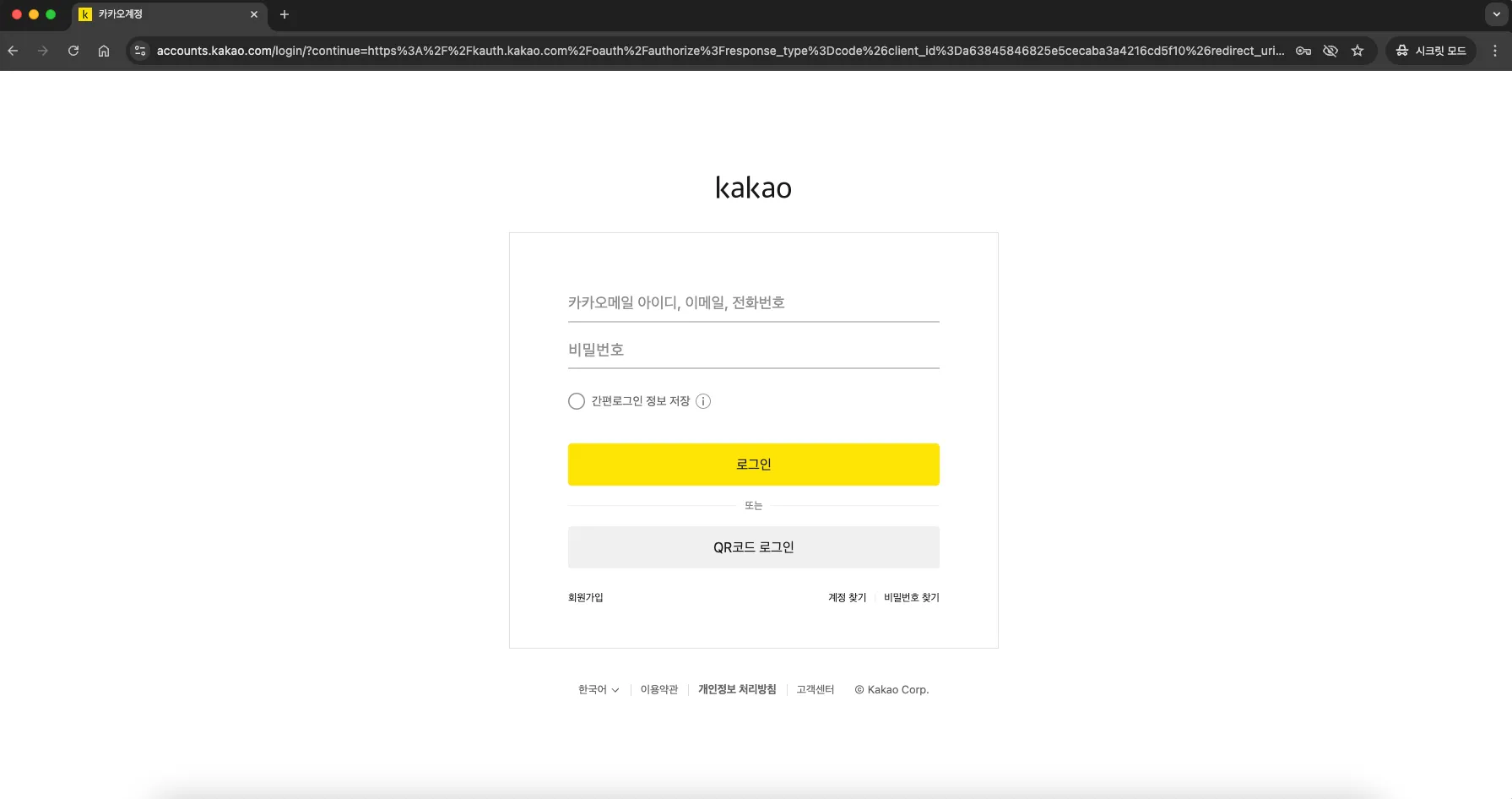Image resolution: width=1512 pixels, height=799 pixels.
Task: Click the macOS green fullscreen button
Action: point(51,14)
